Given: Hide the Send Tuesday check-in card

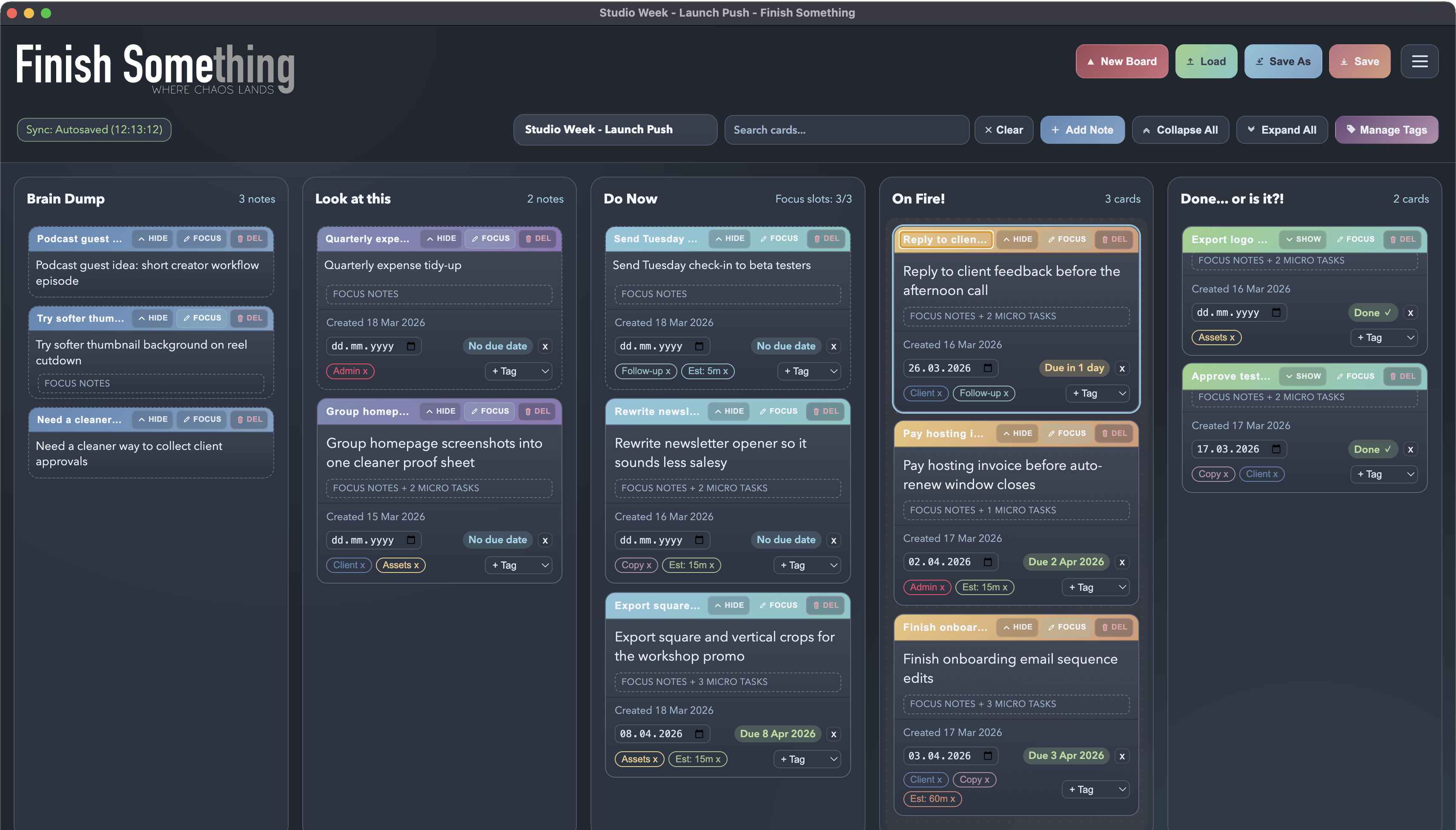Looking at the screenshot, I should pyautogui.click(x=730, y=238).
